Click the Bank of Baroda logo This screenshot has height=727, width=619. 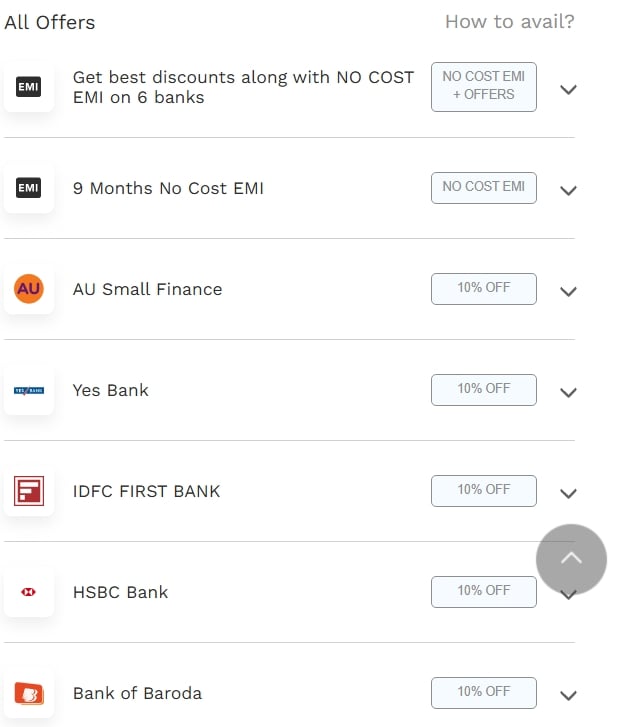29,693
